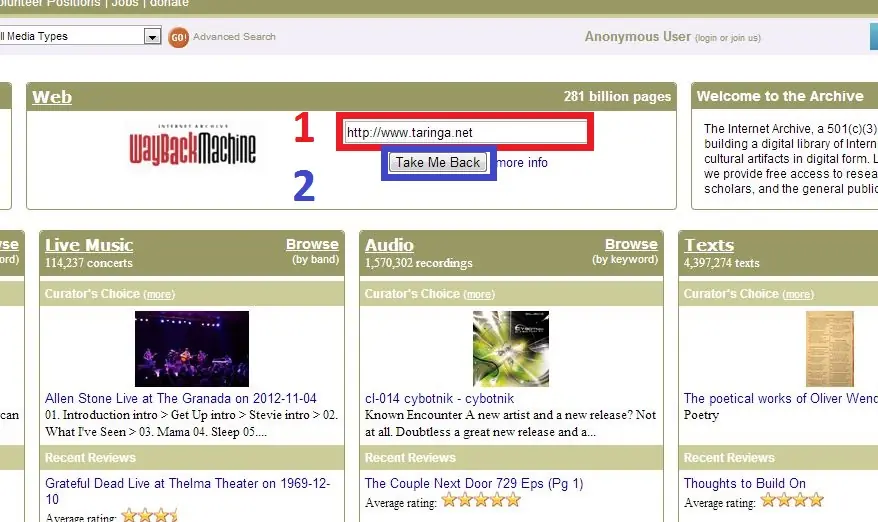
Task: Open the cybotnik album cover thumbnail
Action: coord(511,349)
